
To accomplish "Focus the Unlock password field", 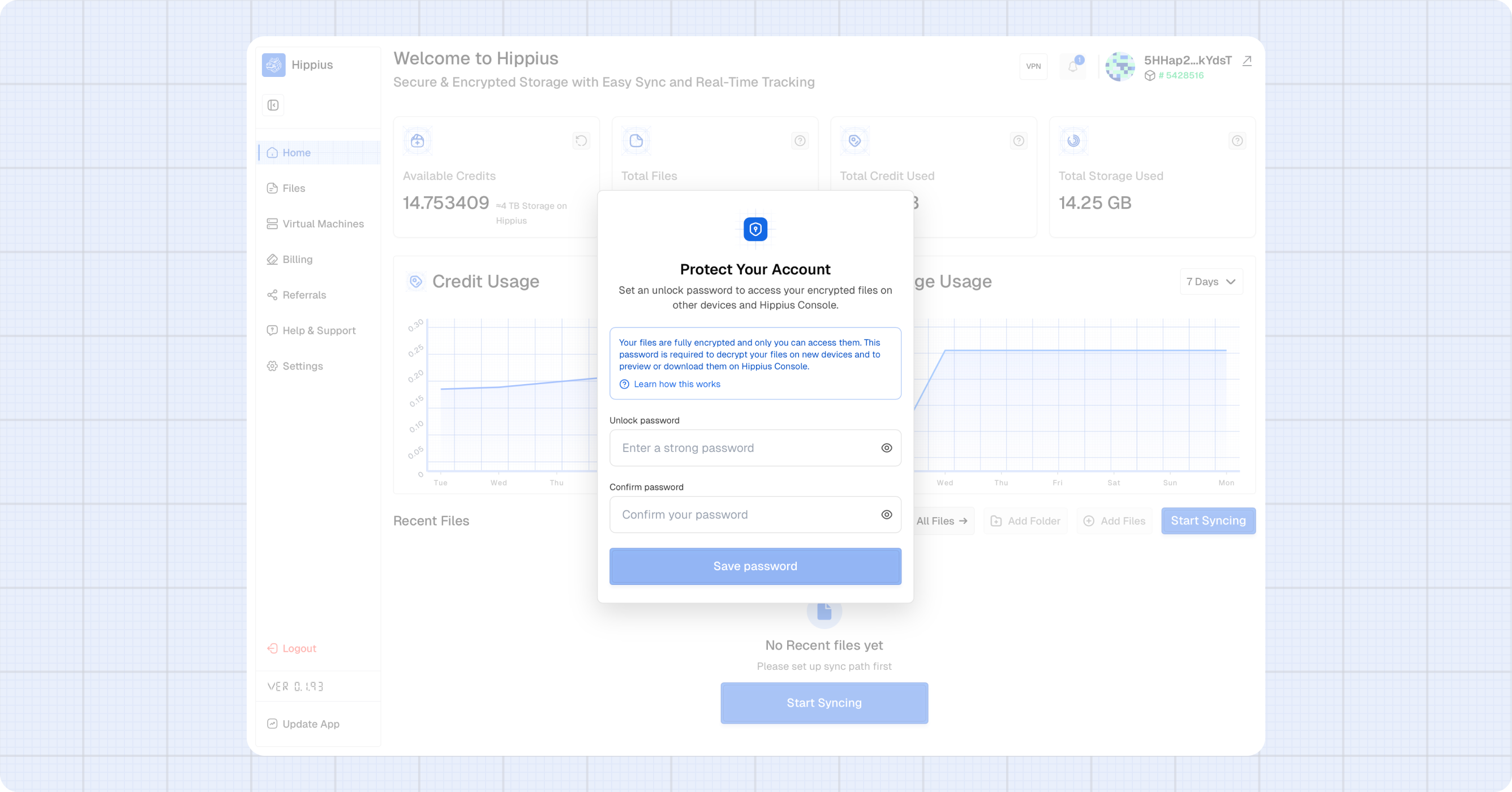I will pos(755,447).
